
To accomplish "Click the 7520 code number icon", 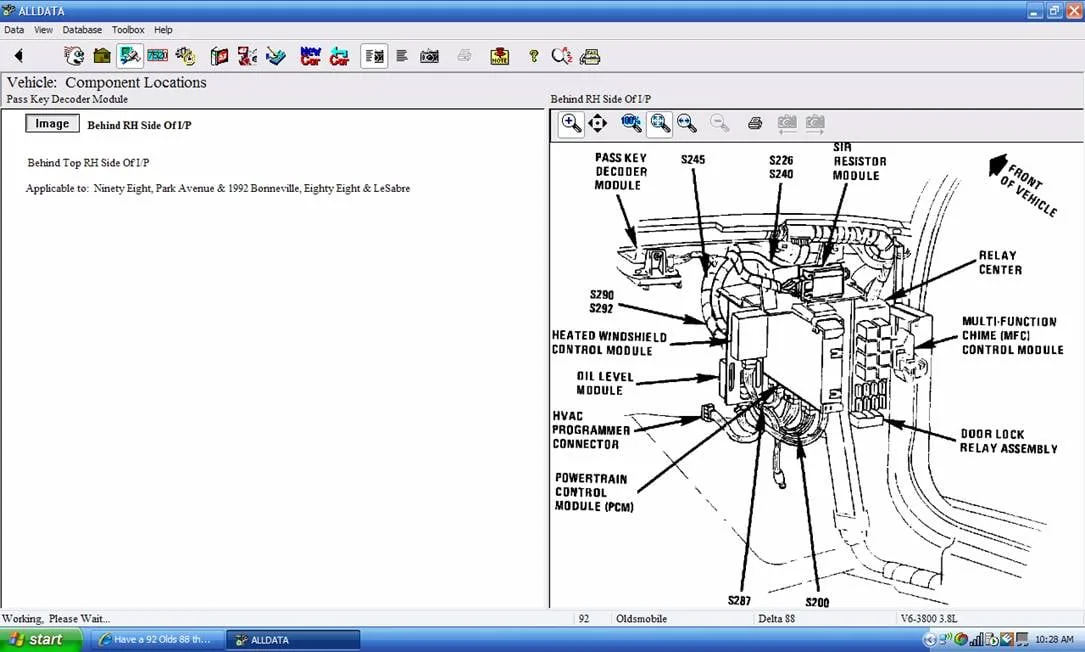I will pyautogui.click(x=158, y=56).
